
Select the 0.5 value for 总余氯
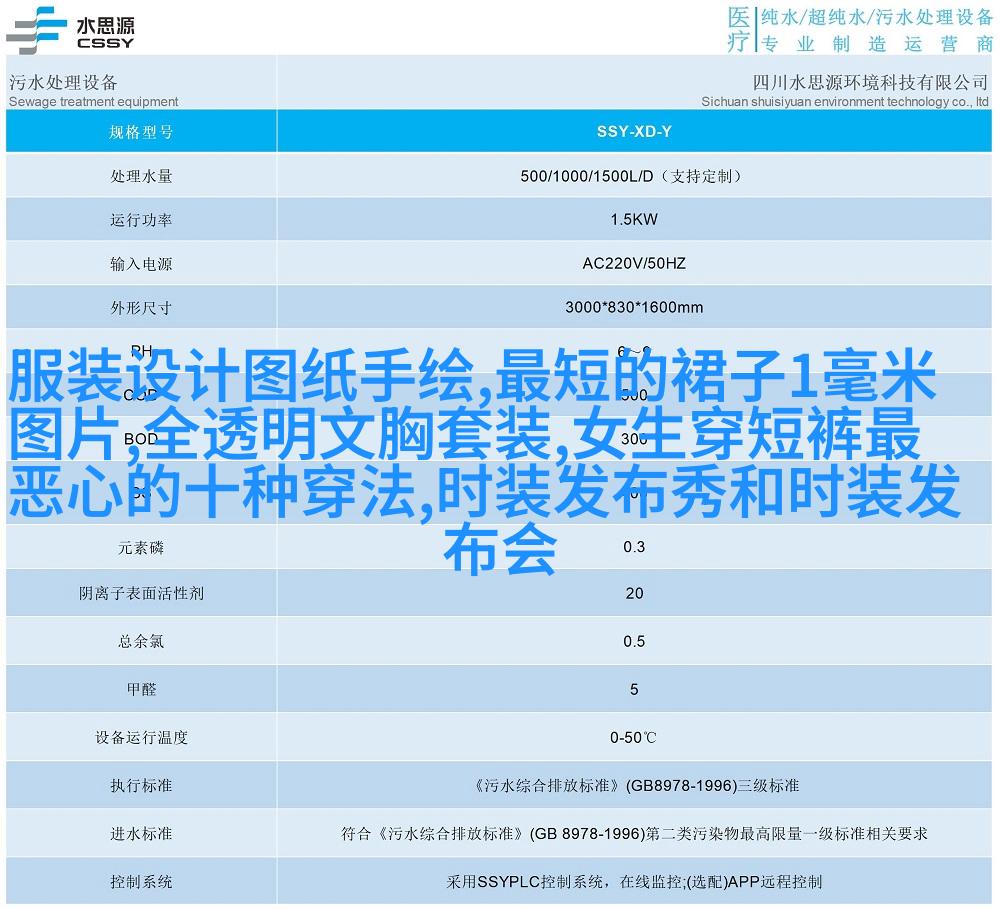[x=634, y=641]
